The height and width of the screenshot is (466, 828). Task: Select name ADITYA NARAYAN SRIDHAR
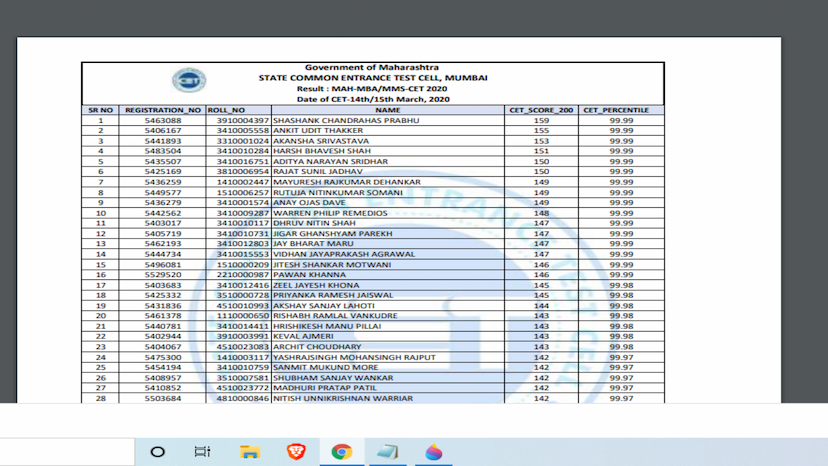[330, 162]
